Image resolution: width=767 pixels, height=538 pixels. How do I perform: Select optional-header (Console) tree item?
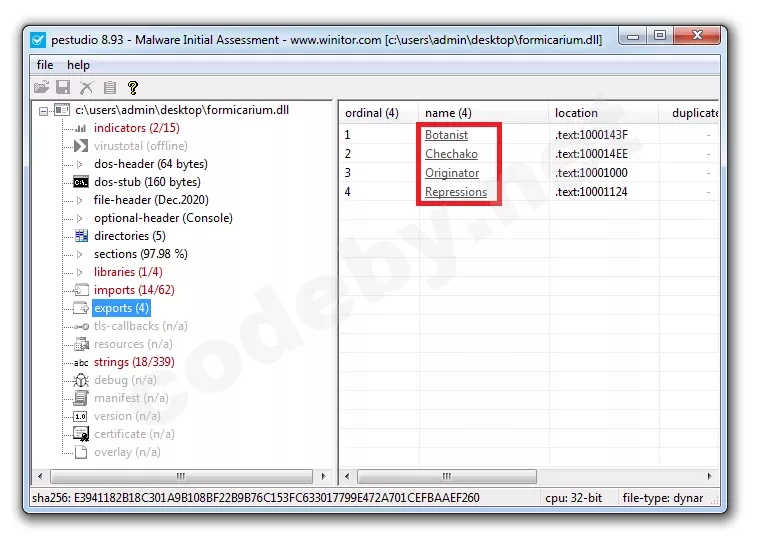coord(163,218)
